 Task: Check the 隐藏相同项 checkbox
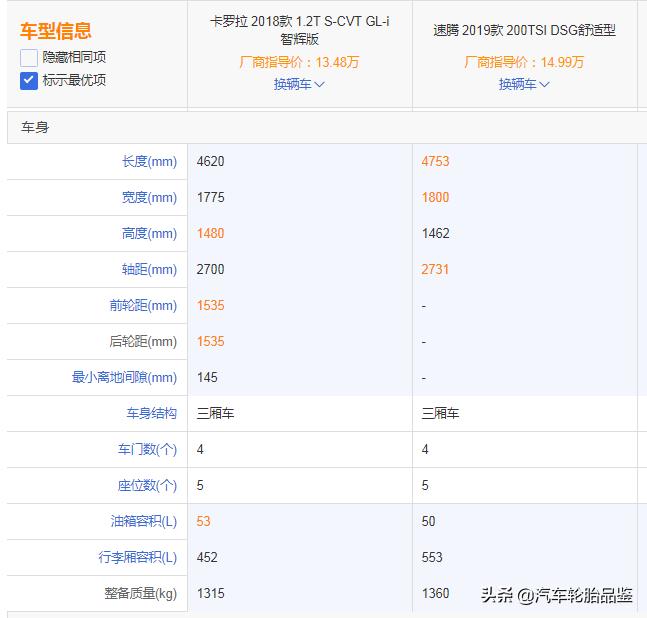point(28,58)
